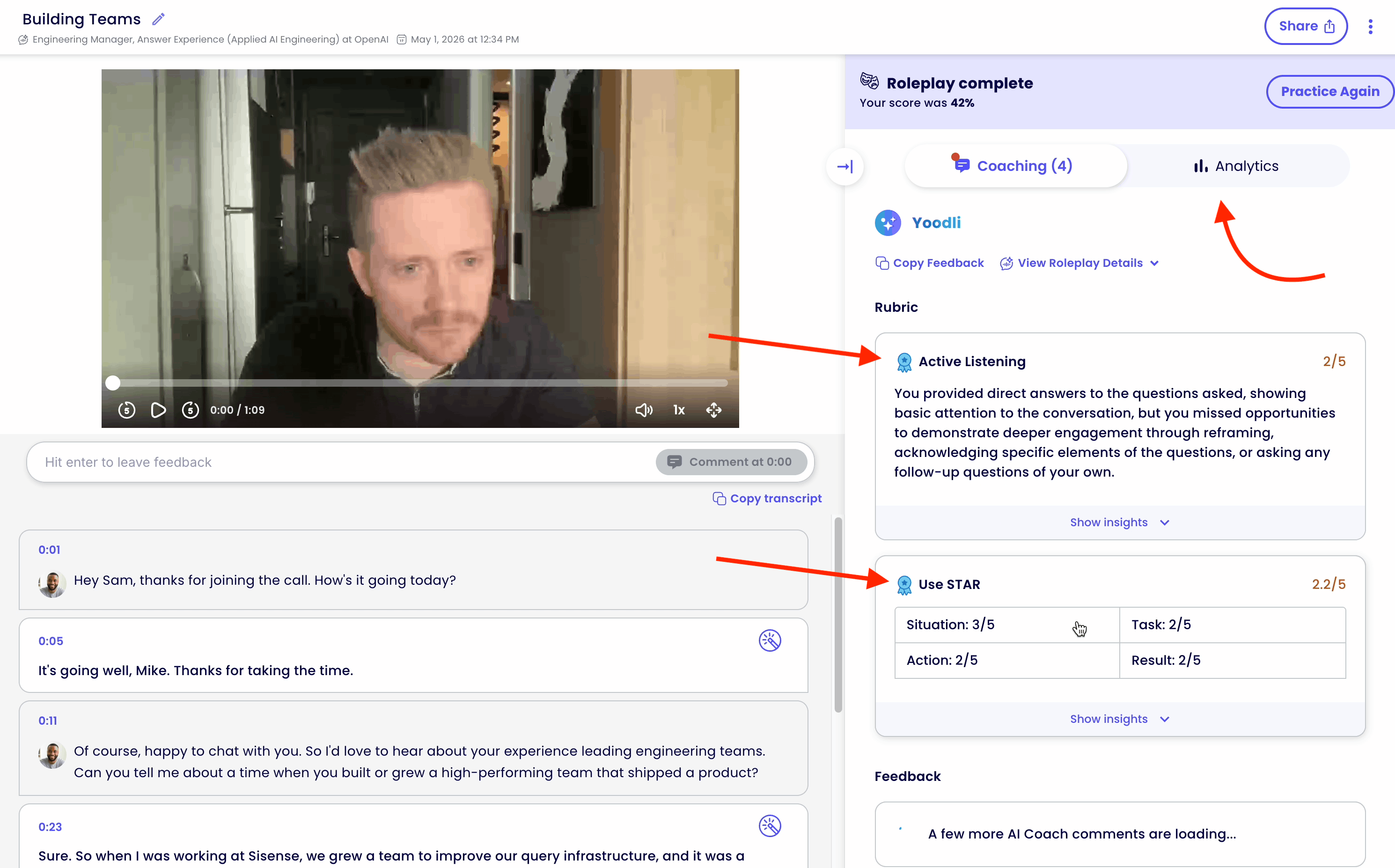Click the Share button
The width and height of the screenshot is (1395, 868).
(x=1306, y=26)
